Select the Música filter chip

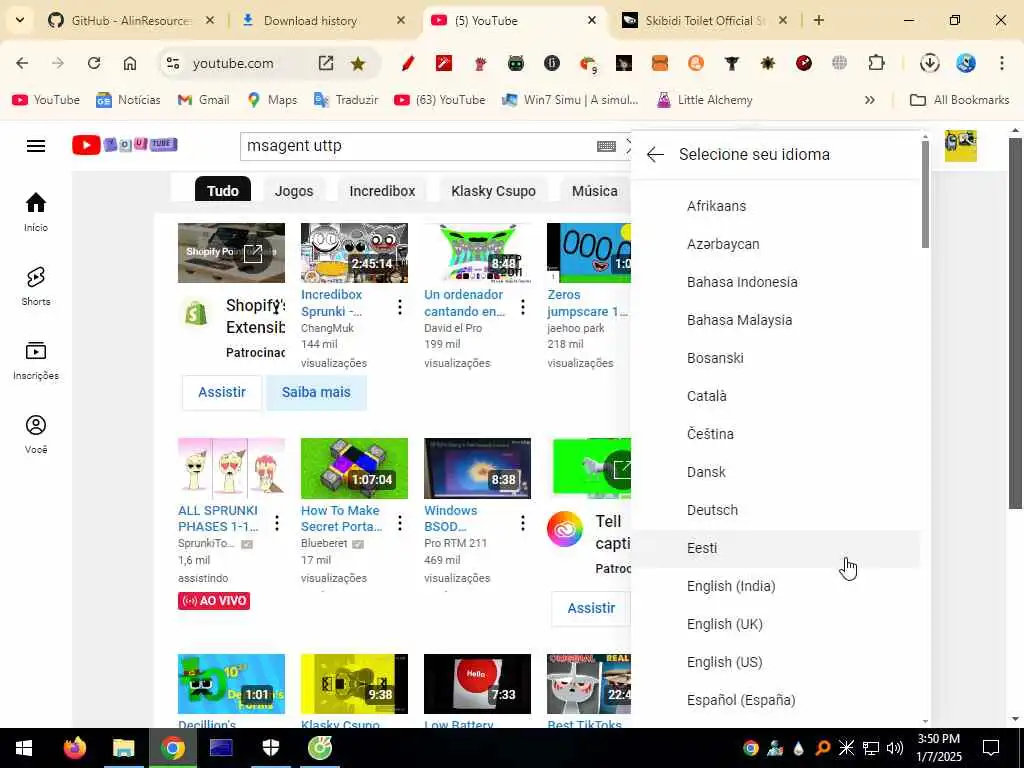click(x=594, y=191)
